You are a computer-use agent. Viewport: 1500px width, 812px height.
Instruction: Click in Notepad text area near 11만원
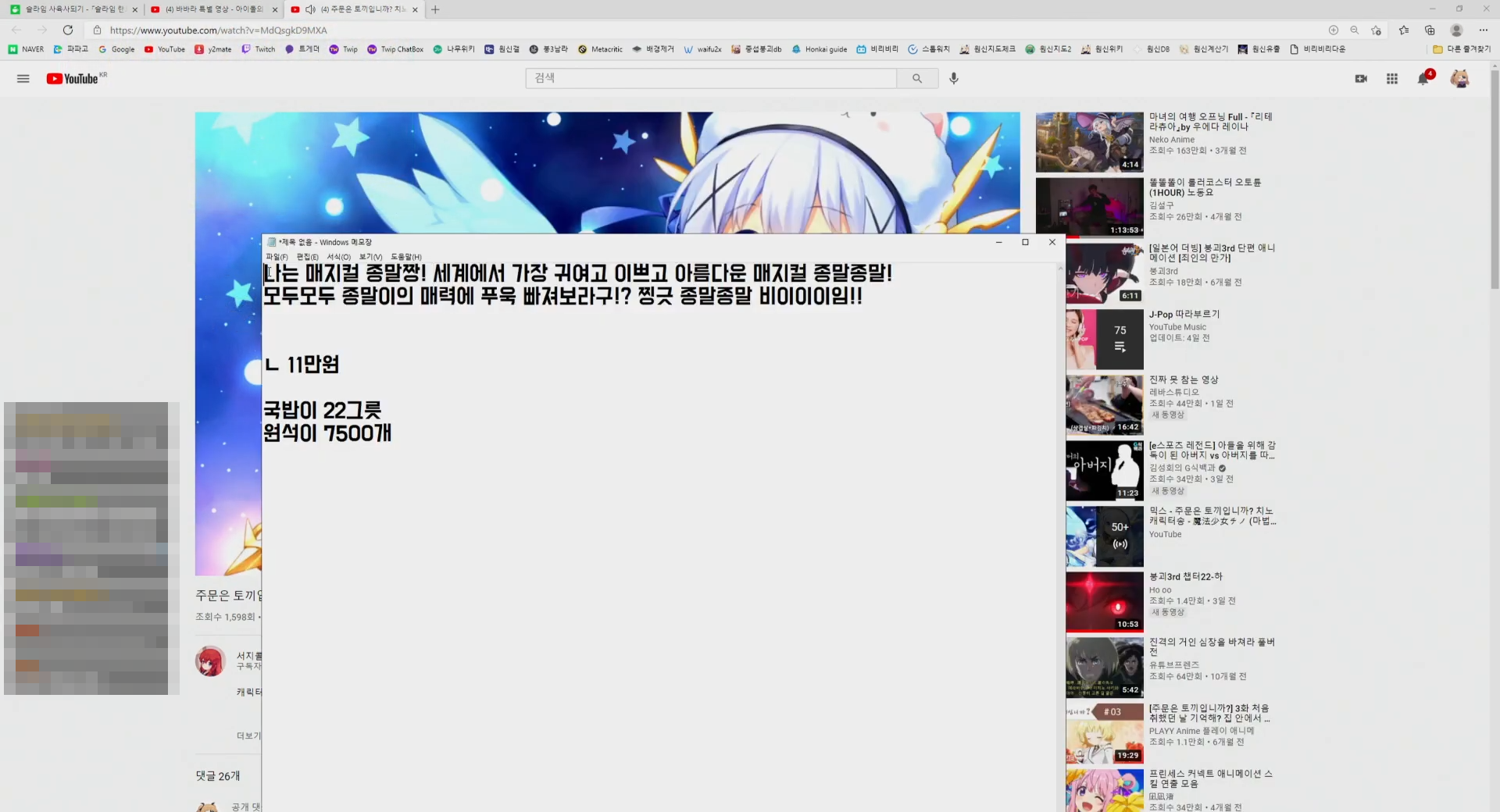312,365
